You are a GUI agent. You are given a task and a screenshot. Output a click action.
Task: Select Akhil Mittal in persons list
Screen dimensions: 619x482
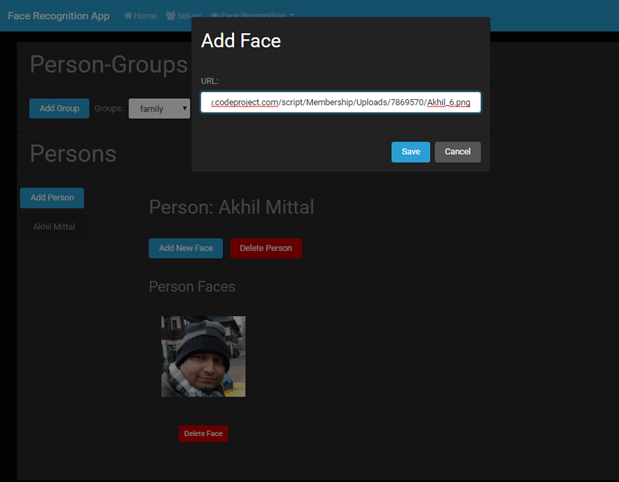pyautogui.click(x=54, y=227)
